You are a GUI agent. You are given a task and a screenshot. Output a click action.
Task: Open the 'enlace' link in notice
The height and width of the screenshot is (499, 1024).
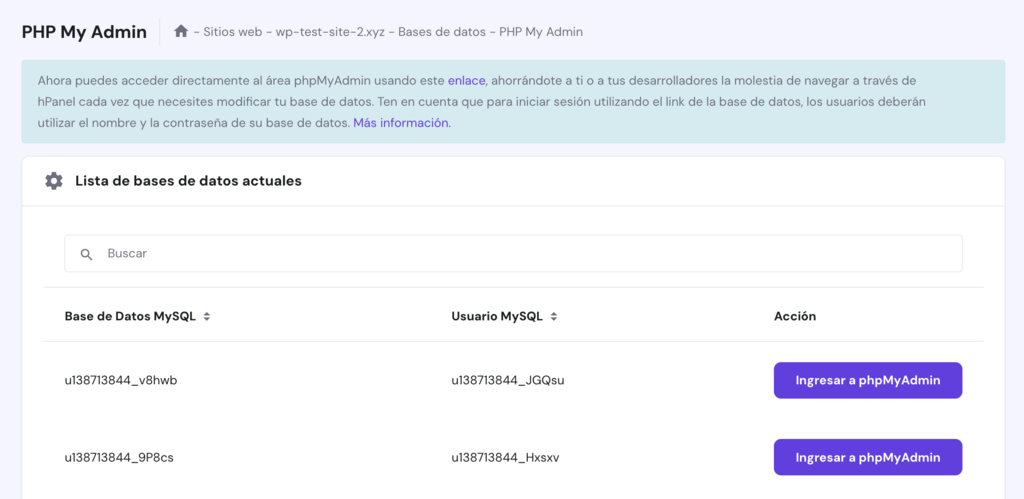pos(466,80)
